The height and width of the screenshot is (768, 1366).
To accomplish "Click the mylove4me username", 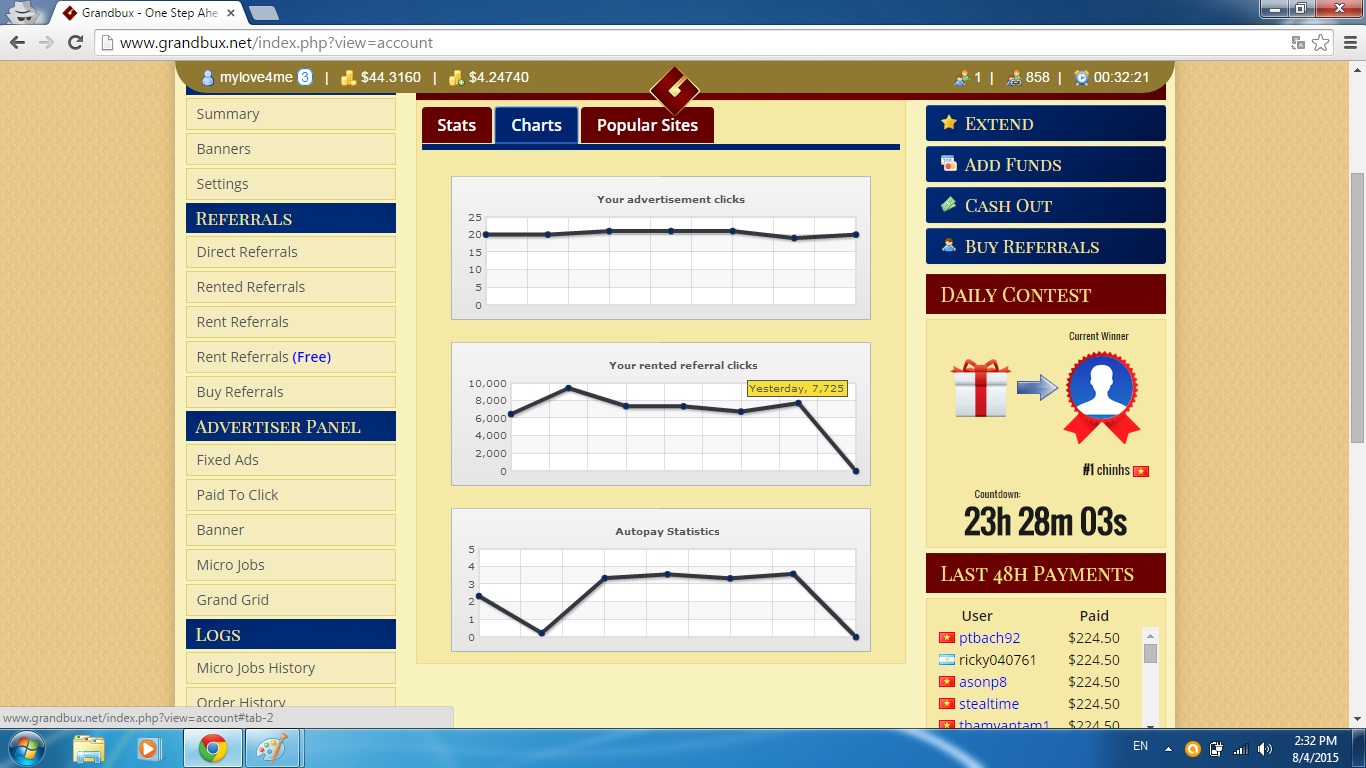I will [x=256, y=78].
